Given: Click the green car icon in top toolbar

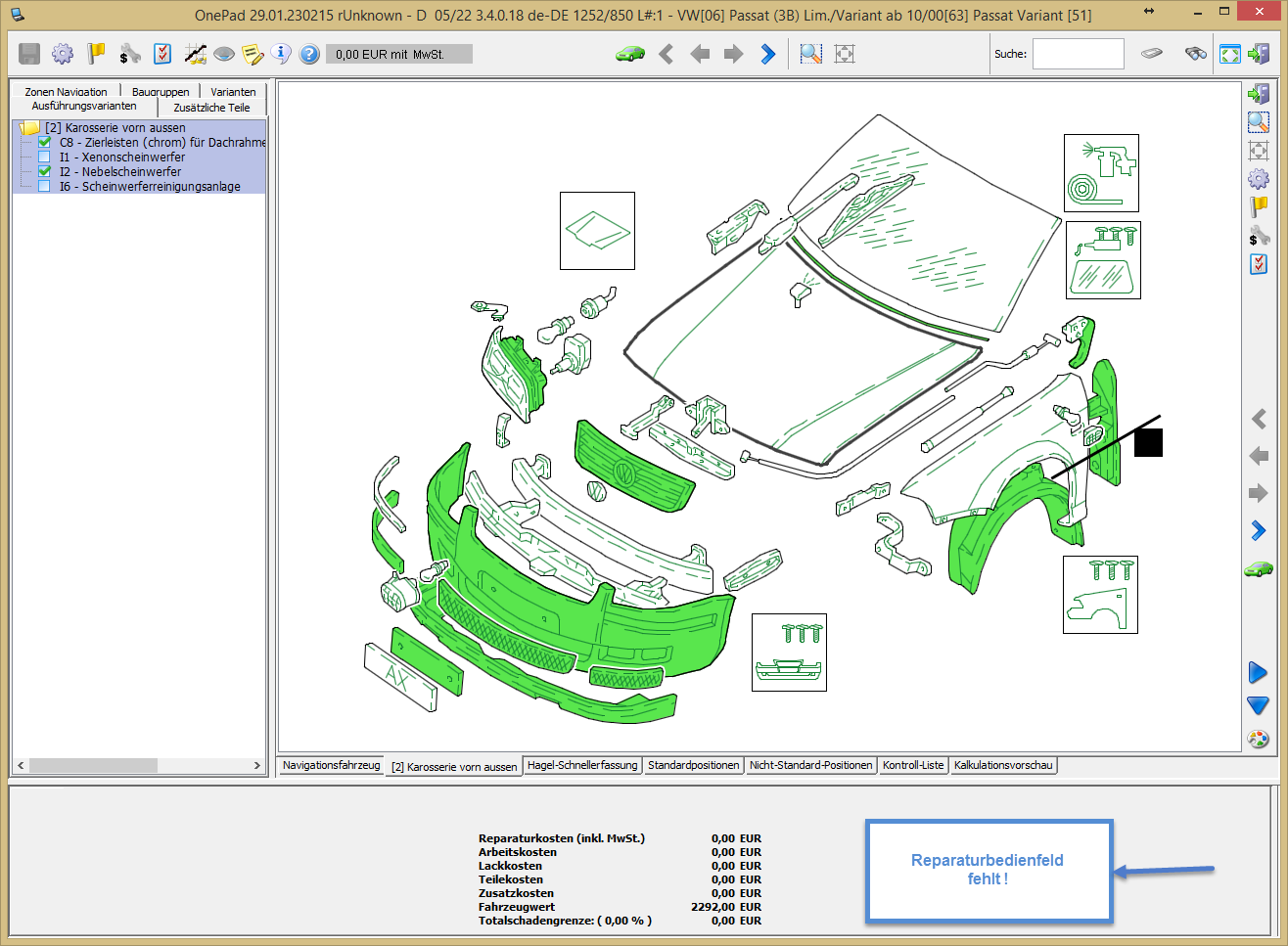Looking at the screenshot, I should 629,54.
